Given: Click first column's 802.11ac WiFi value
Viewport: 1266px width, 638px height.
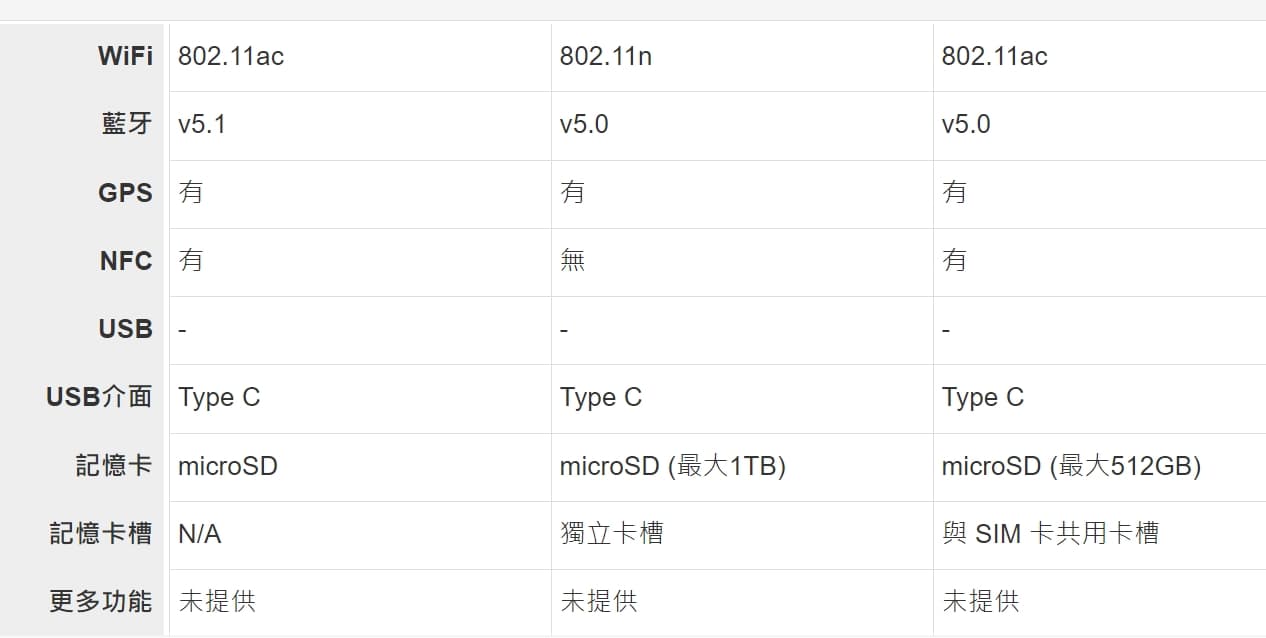Looking at the screenshot, I should coord(231,56).
